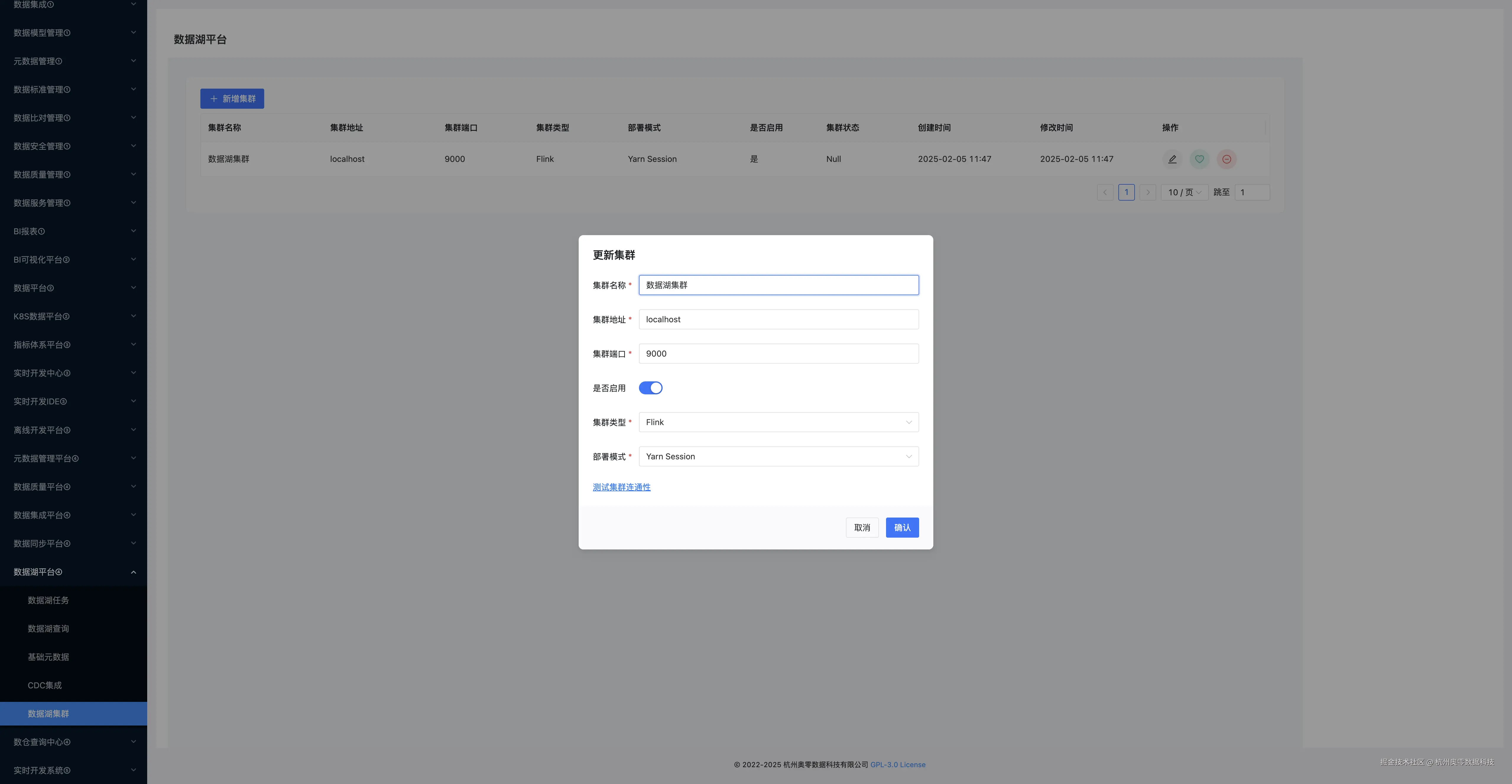Open the 集群类型 Flink dropdown
This screenshot has width=1512, height=784.
pos(778,422)
